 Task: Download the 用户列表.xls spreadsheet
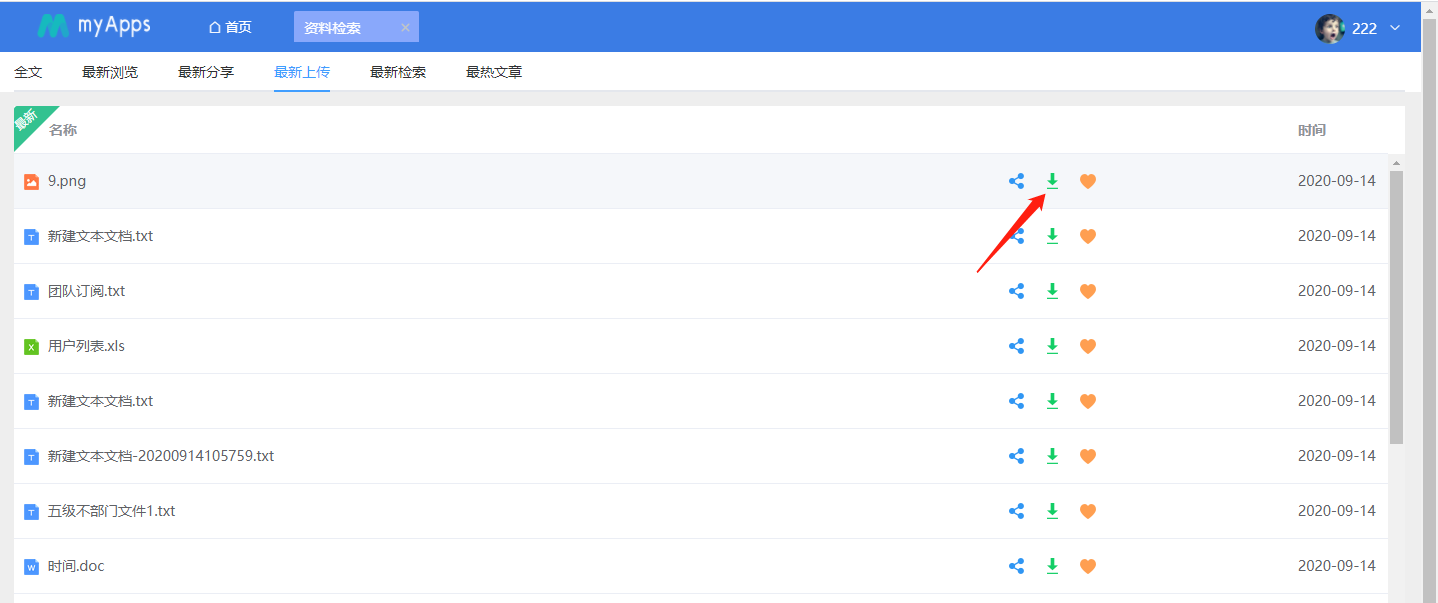coord(1052,346)
